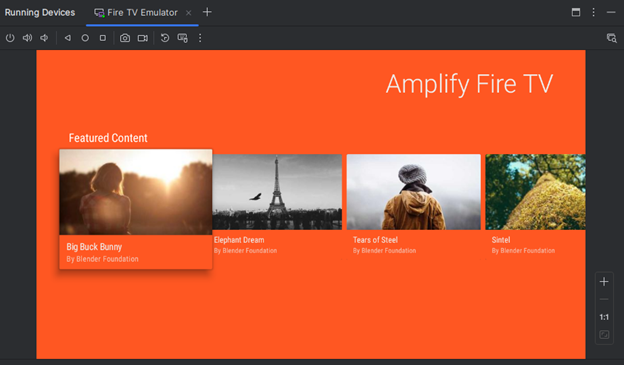
Task: Click the Back triangle navigation icon
Action: point(68,38)
